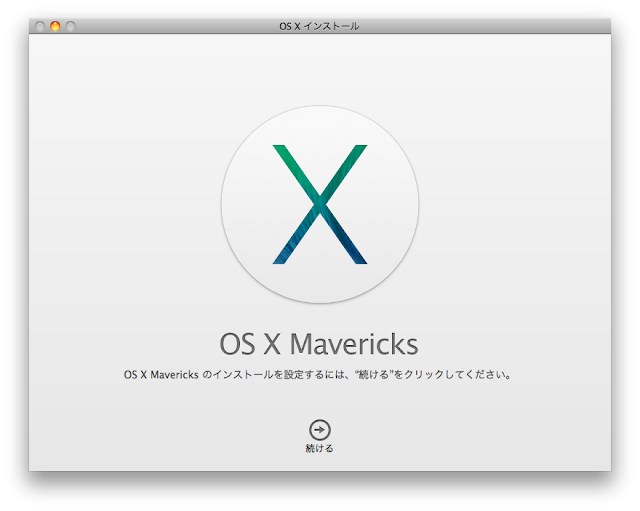Click the 続ける label under the arrow

pyautogui.click(x=320, y=448)
